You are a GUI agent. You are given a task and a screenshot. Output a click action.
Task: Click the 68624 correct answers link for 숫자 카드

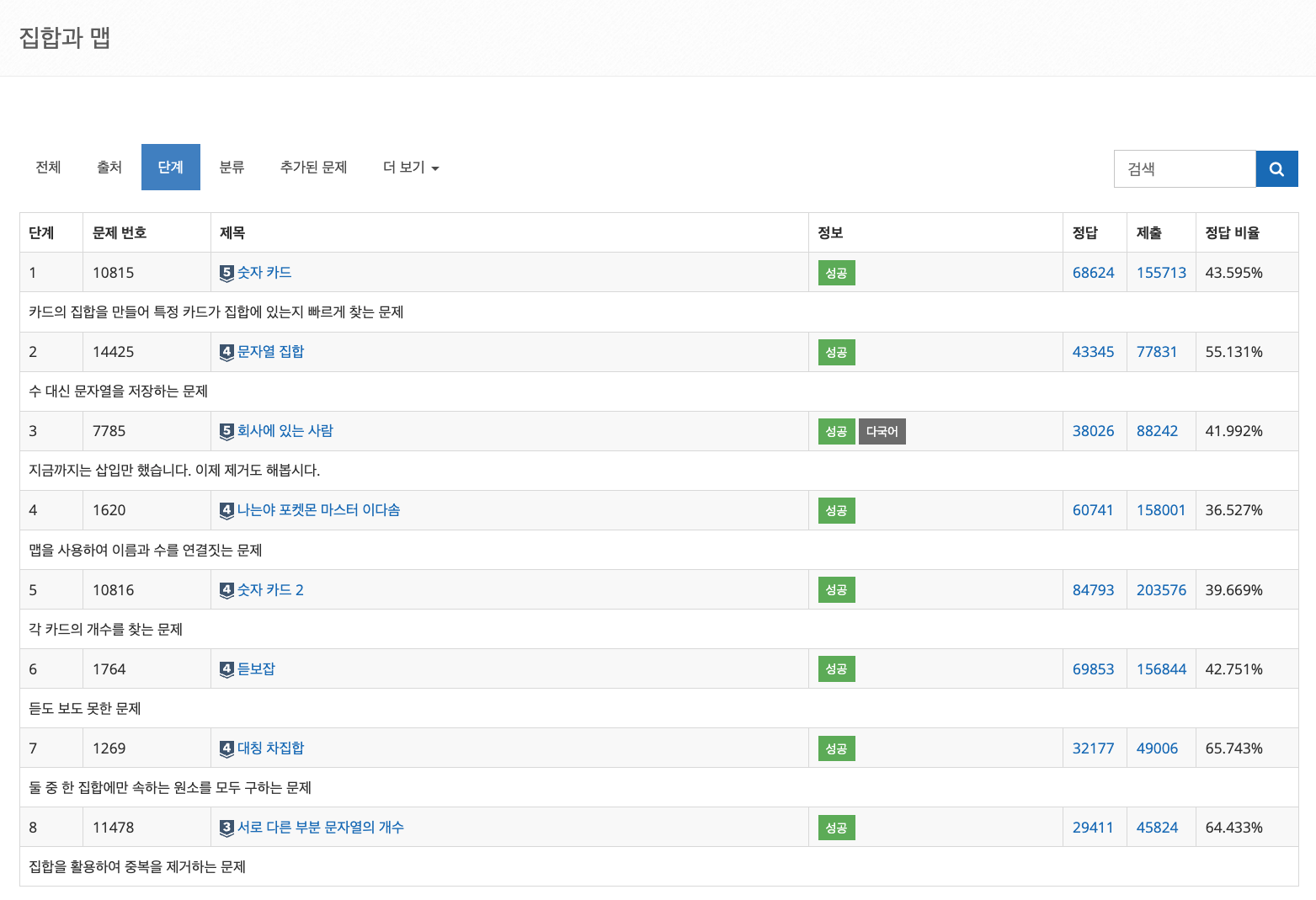click(x=1093, y=272)
